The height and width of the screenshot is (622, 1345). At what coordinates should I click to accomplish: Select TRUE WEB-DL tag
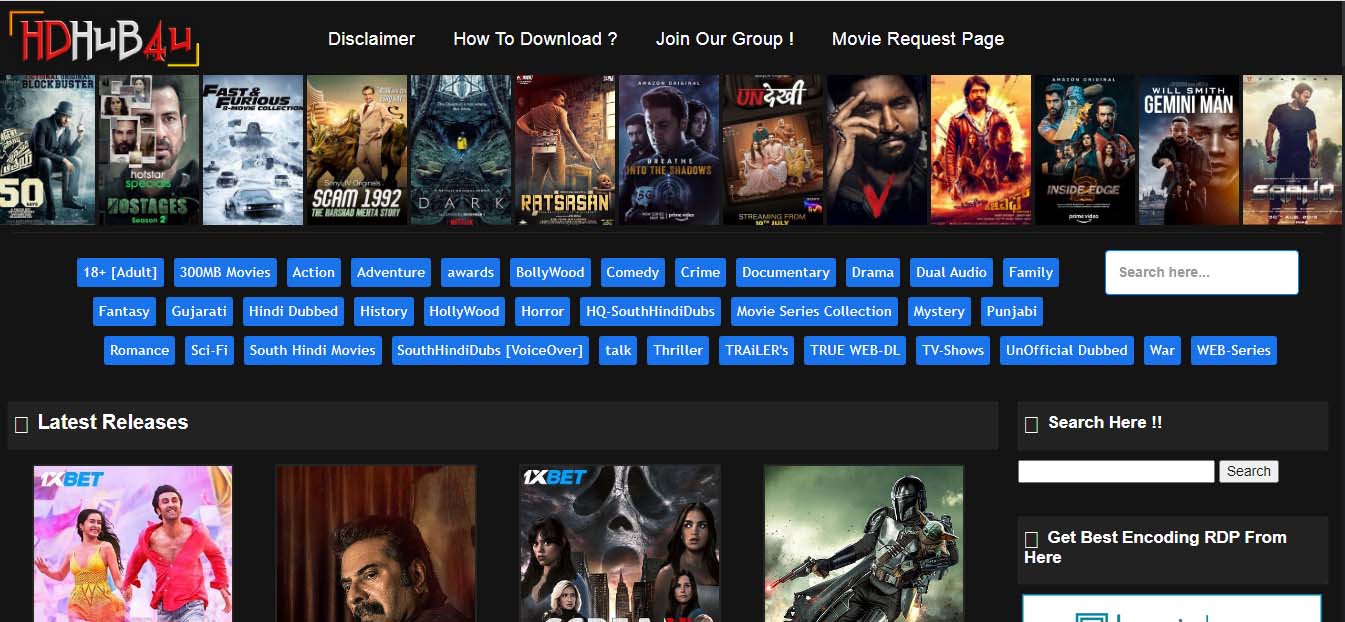click(x=855, y=350)
